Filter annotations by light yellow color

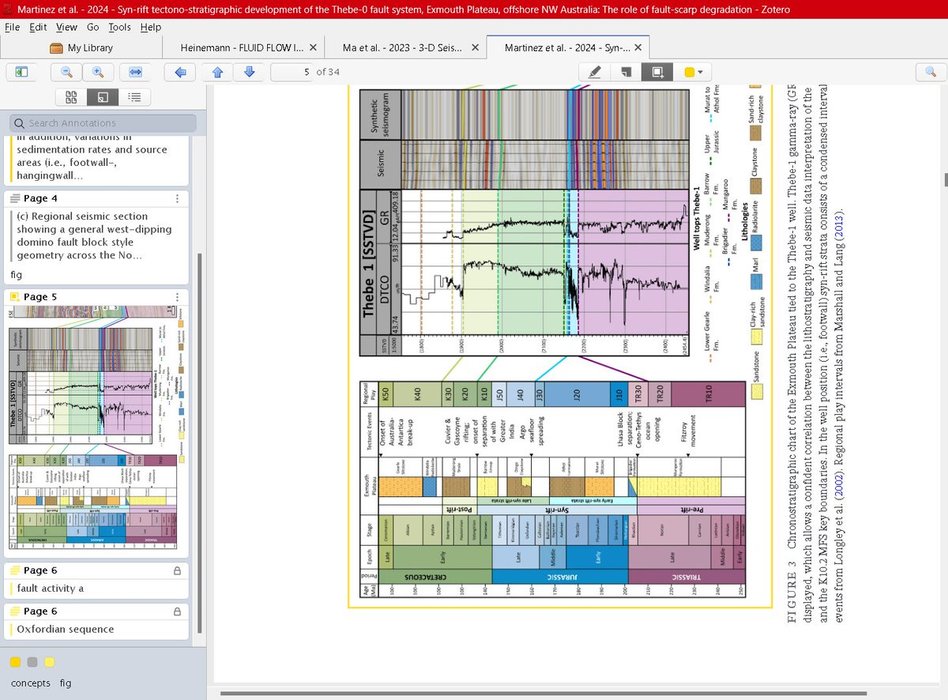[50, 662]
